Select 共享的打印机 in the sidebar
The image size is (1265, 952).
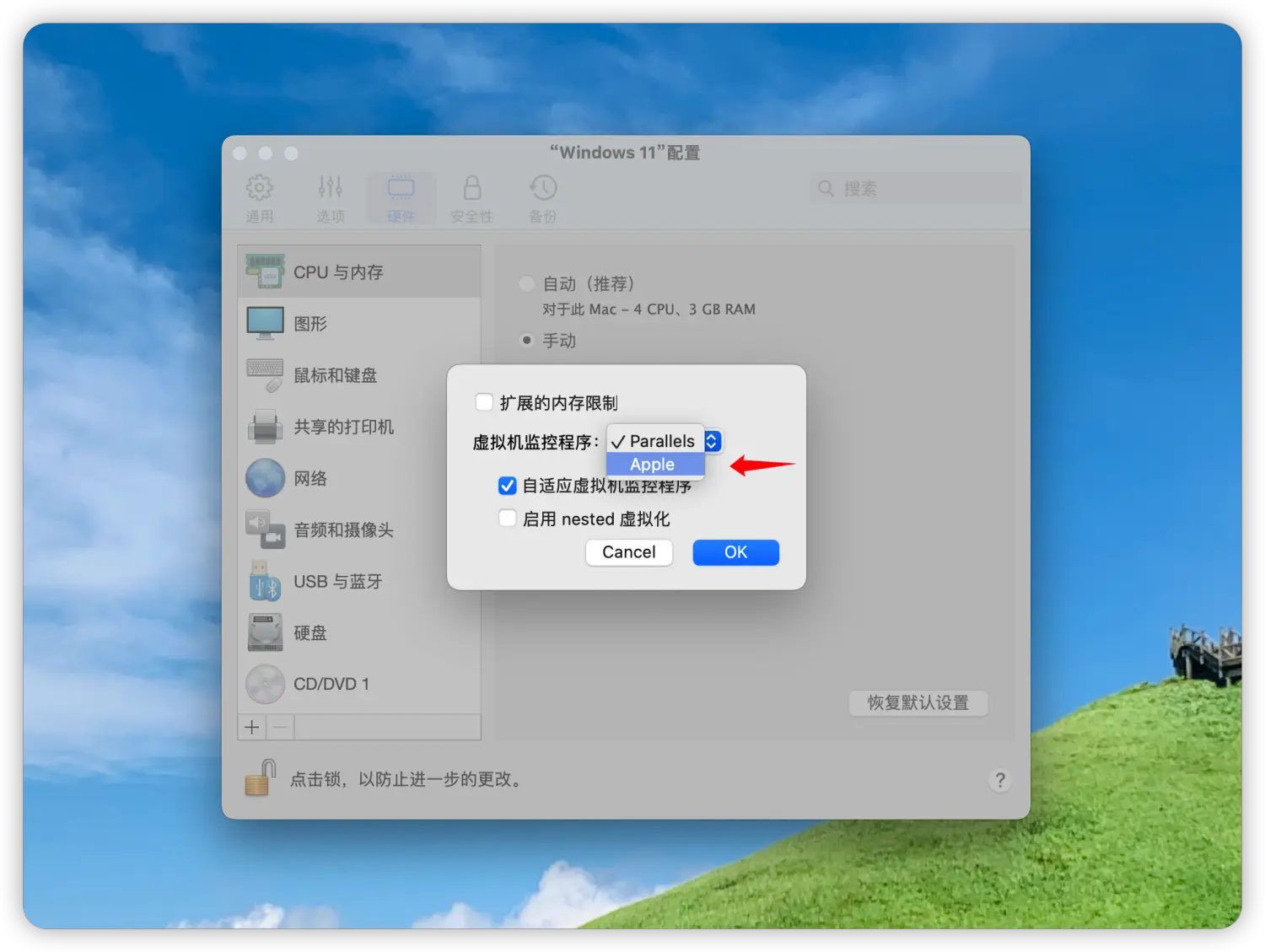coord(359,427)
